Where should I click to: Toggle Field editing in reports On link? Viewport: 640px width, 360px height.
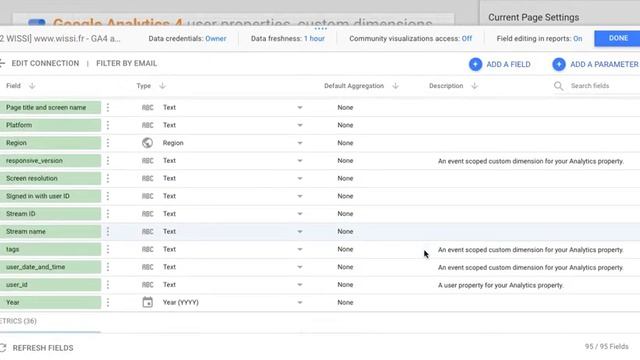click(x=578, y=38)
